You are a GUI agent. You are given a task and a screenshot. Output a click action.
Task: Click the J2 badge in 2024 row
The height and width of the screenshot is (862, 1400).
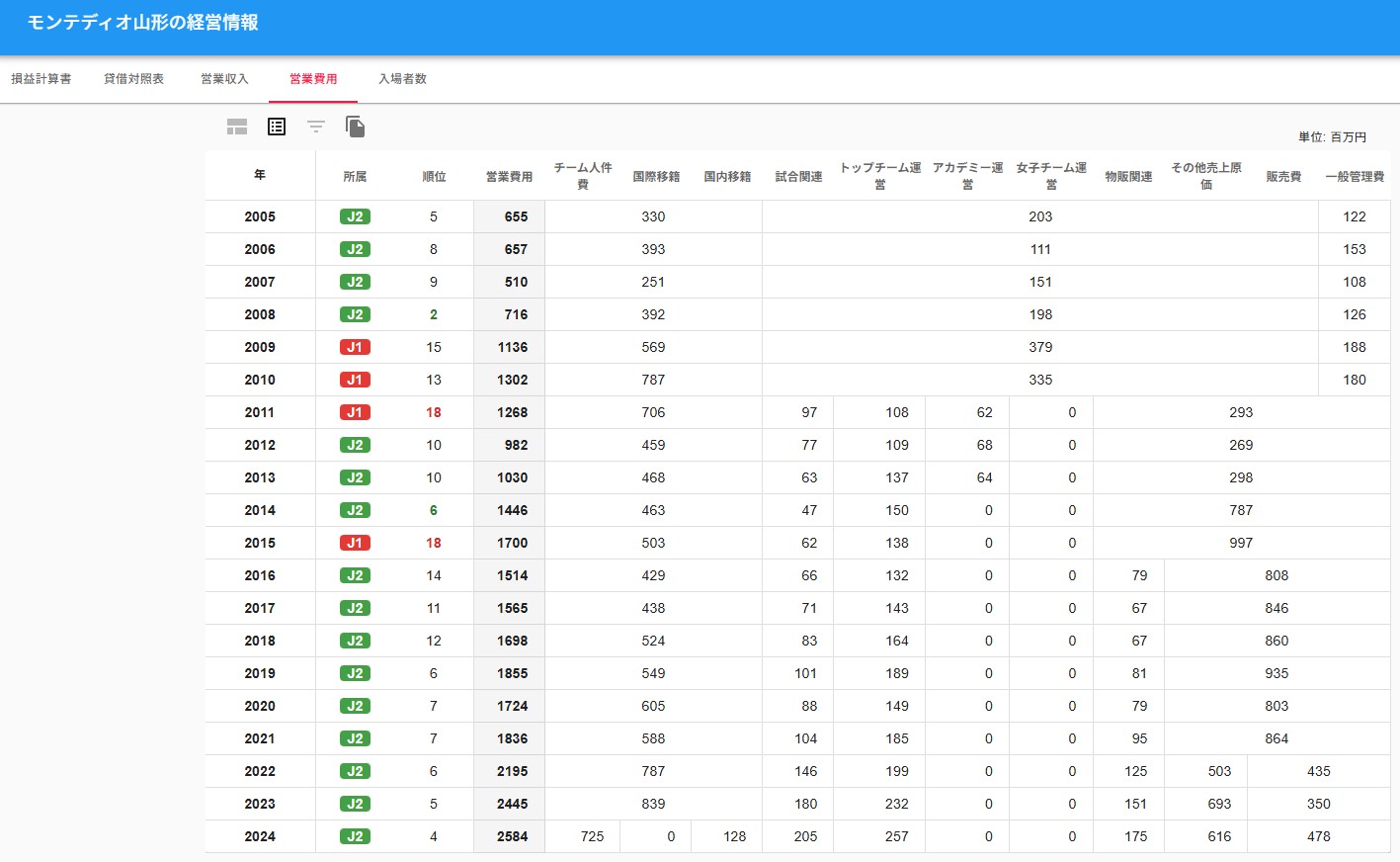tap(355, 836)
